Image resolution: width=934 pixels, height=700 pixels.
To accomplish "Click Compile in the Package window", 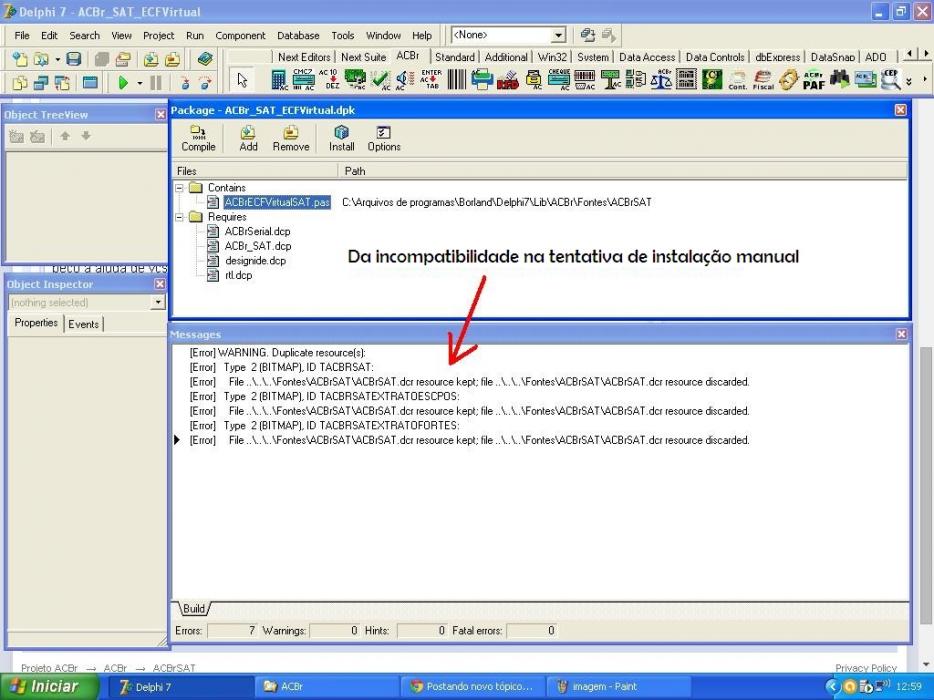I will 198,138.
